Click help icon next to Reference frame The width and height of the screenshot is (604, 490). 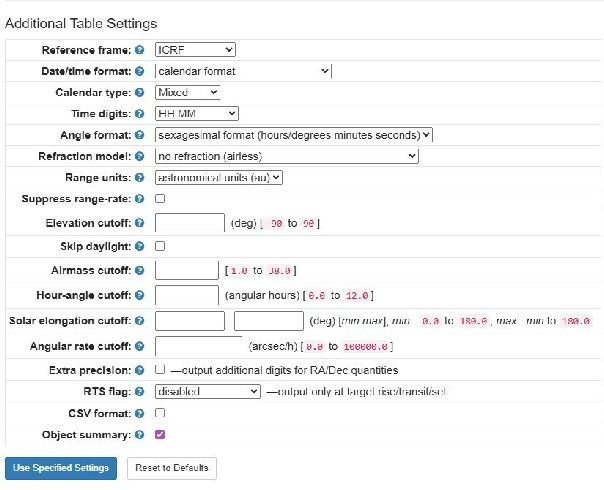pyautogui.click(x=140, y=50)
